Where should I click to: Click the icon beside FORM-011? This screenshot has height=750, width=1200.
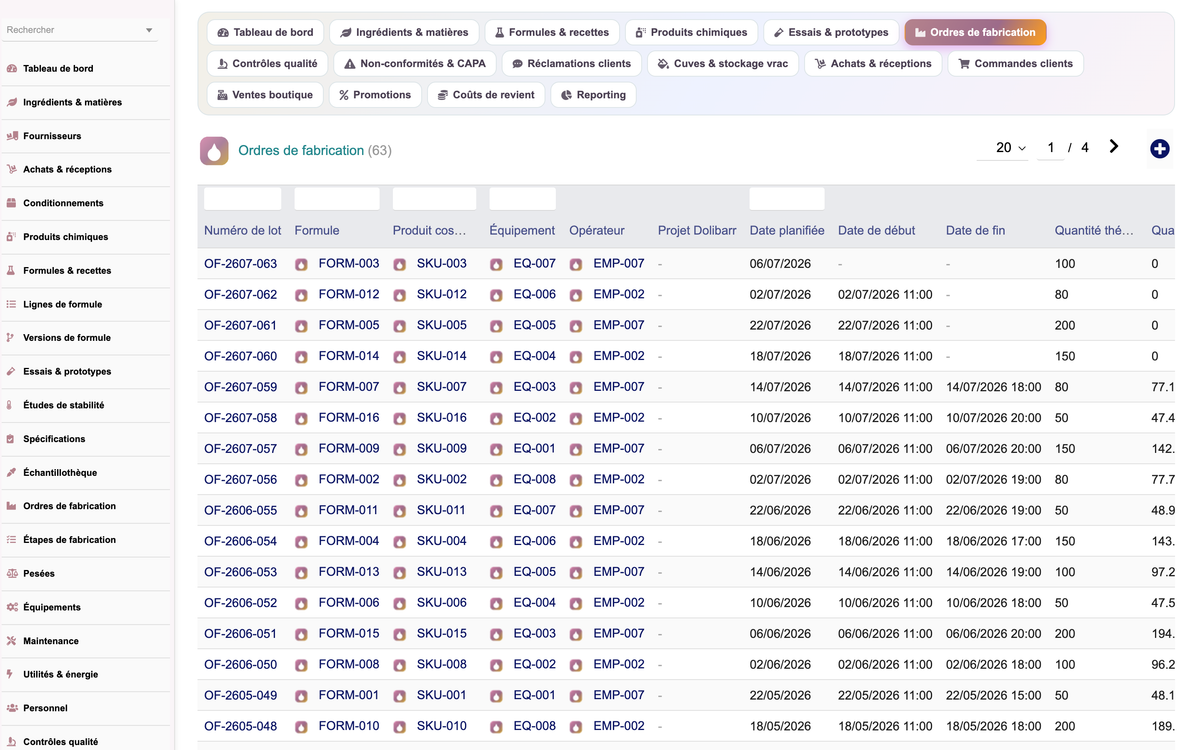coord(301,511)
